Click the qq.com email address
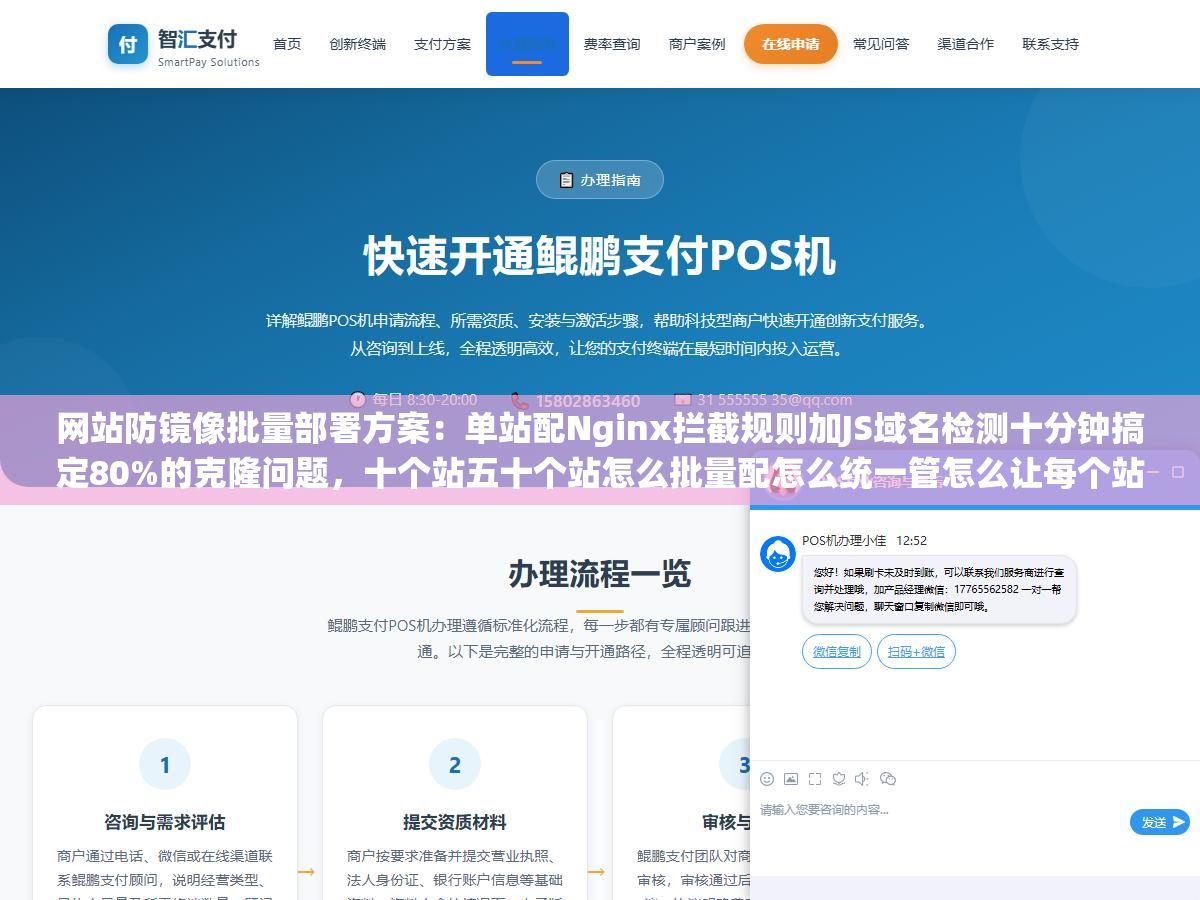This screenshot has width=1200, height=900. click(775, 400)
